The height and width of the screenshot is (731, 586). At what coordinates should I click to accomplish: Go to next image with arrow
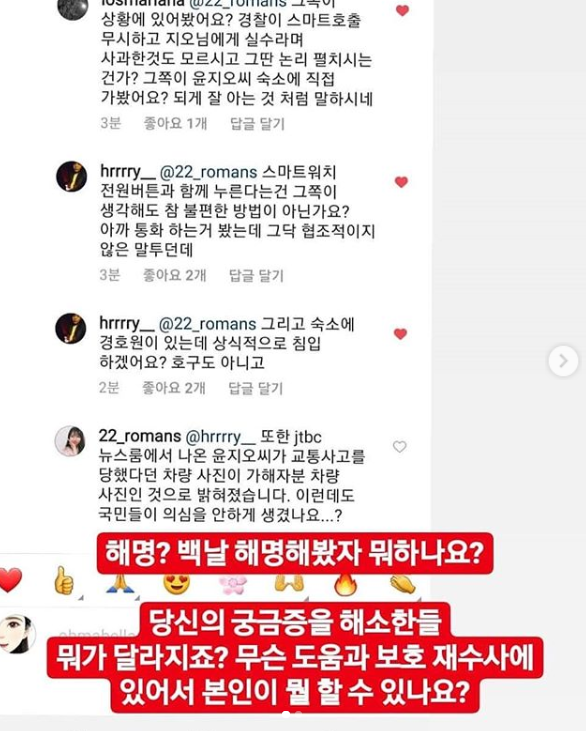point(563,360)
